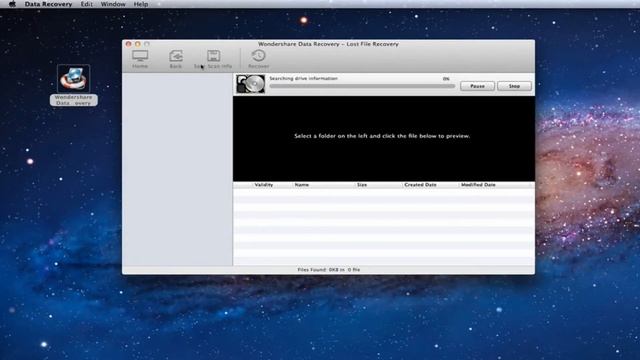
Task: Save scan info with the floppy disk icon
Action: pos(213,59)
